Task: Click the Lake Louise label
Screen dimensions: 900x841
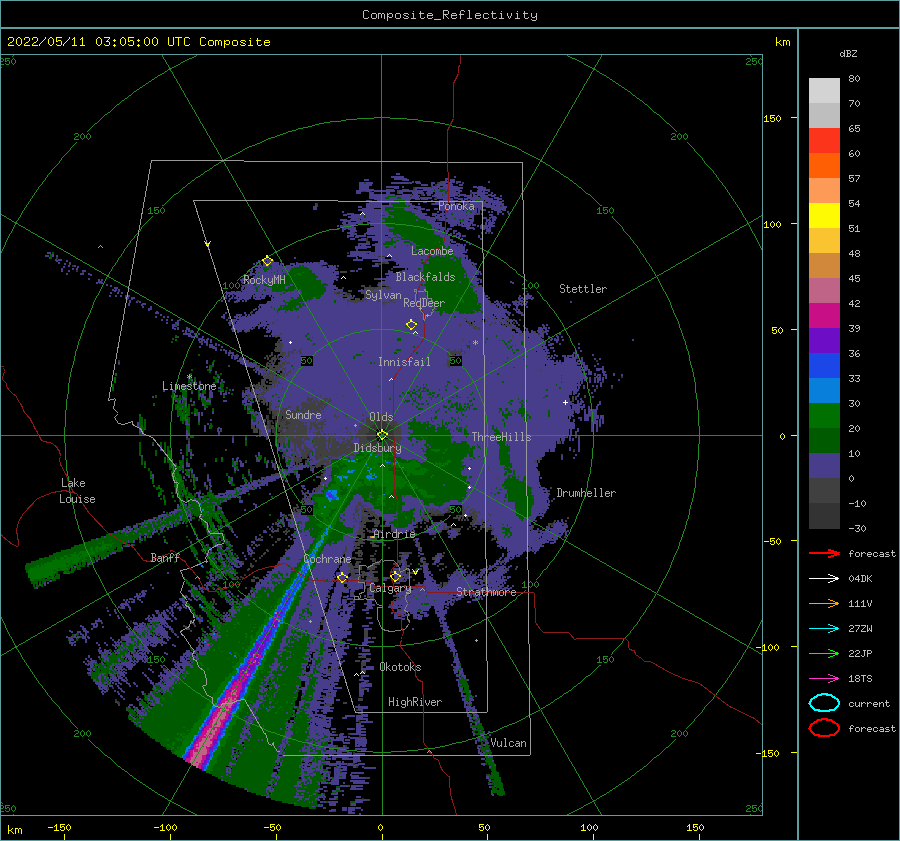Action: pos(77,491)
